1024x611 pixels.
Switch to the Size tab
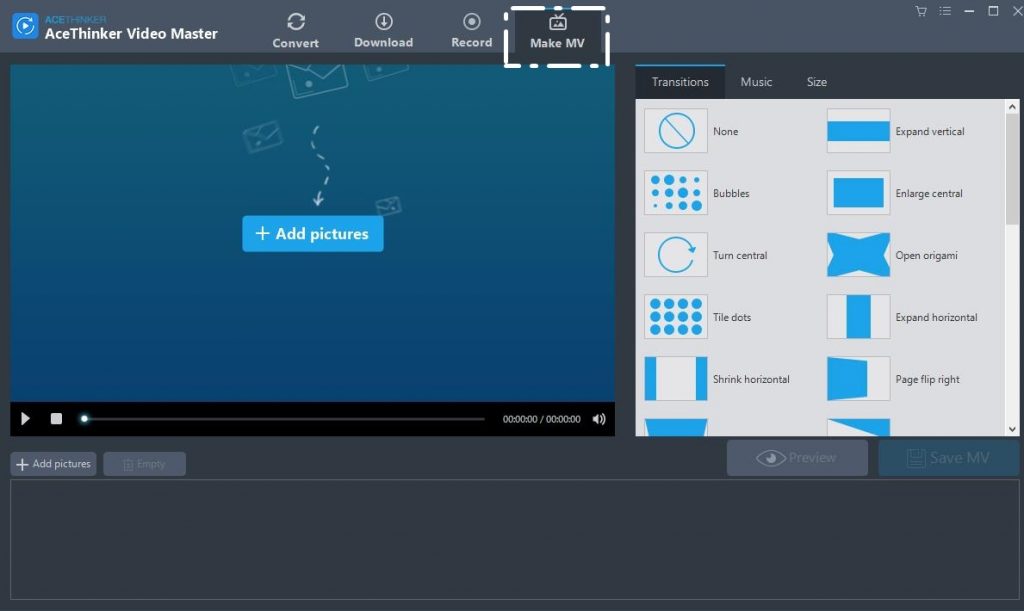tap(816, 82)
